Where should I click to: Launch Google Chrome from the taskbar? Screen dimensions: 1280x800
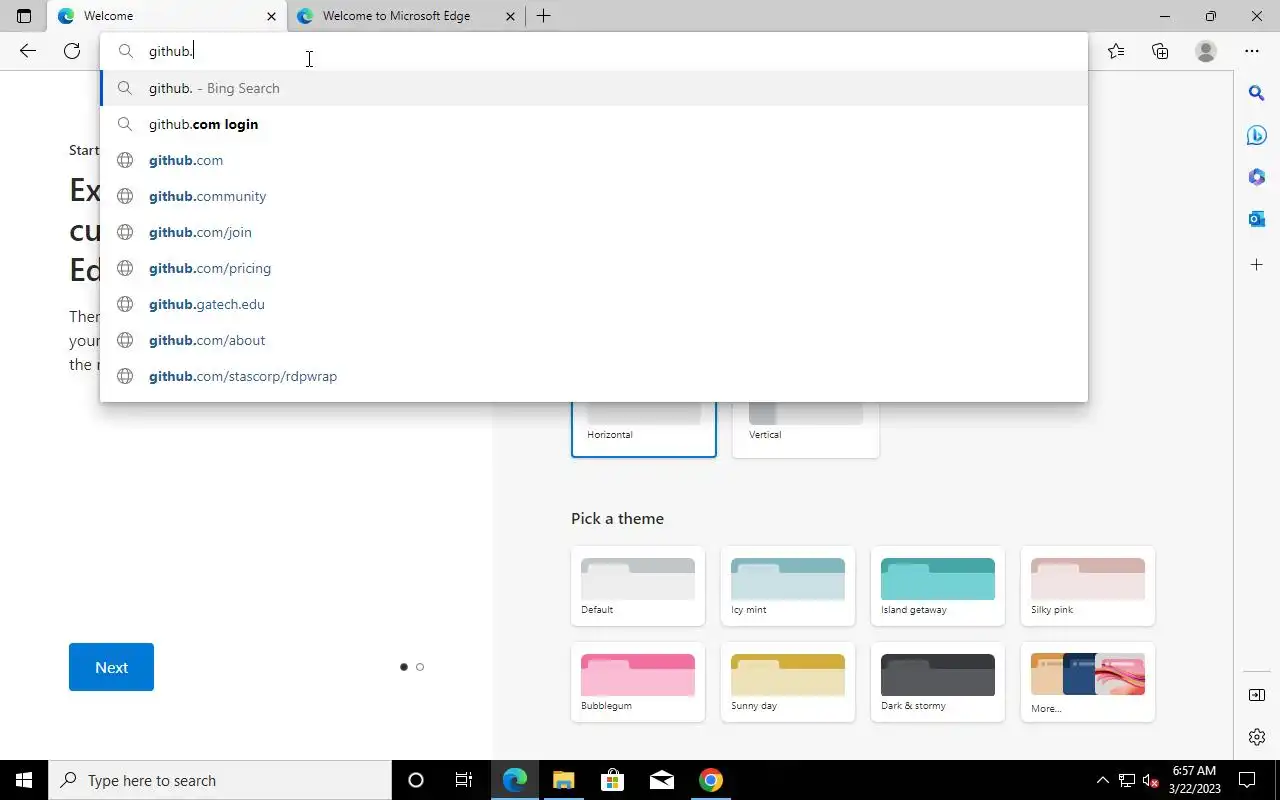(711, 780)
